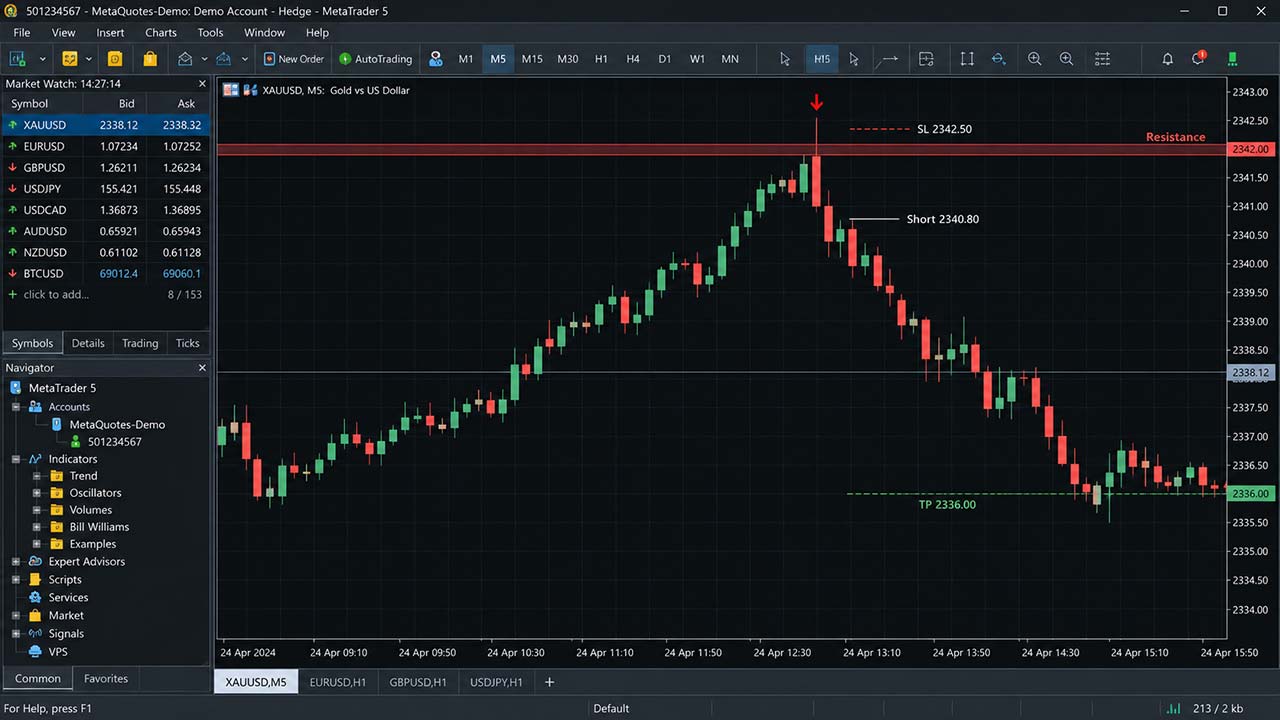Switch chart to M1 timeframe
Viewport: 1280px width, 720px height.
click(466, 59)
